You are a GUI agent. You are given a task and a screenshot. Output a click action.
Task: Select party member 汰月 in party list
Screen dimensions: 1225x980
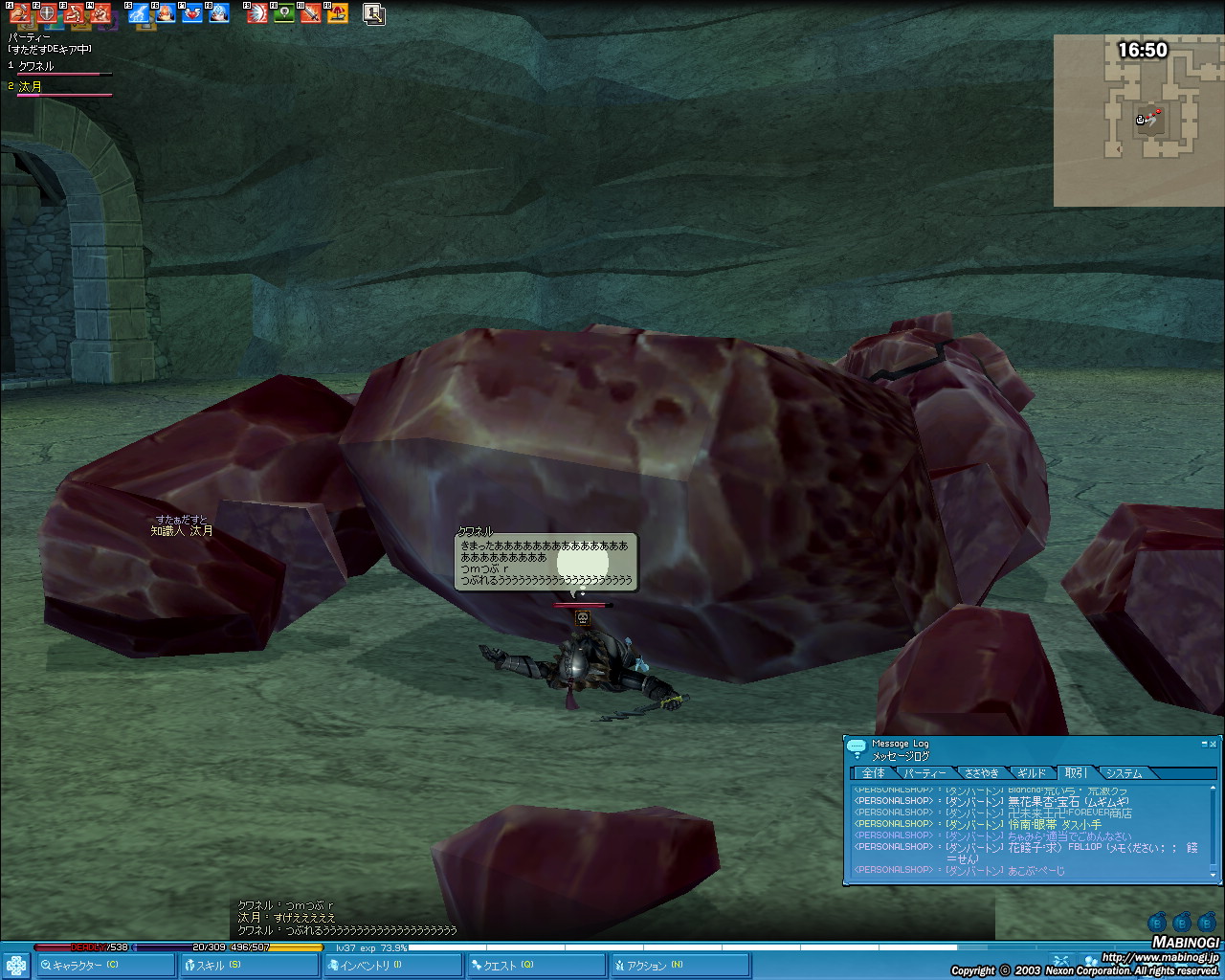31,86
